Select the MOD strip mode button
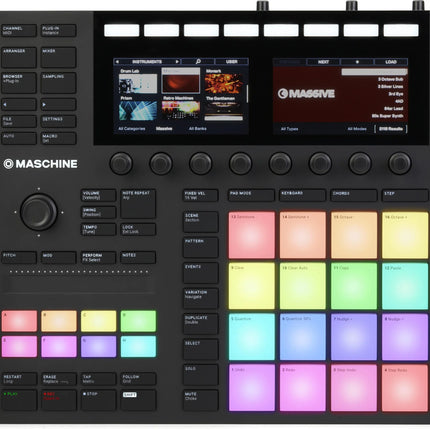 pos(59,258)
